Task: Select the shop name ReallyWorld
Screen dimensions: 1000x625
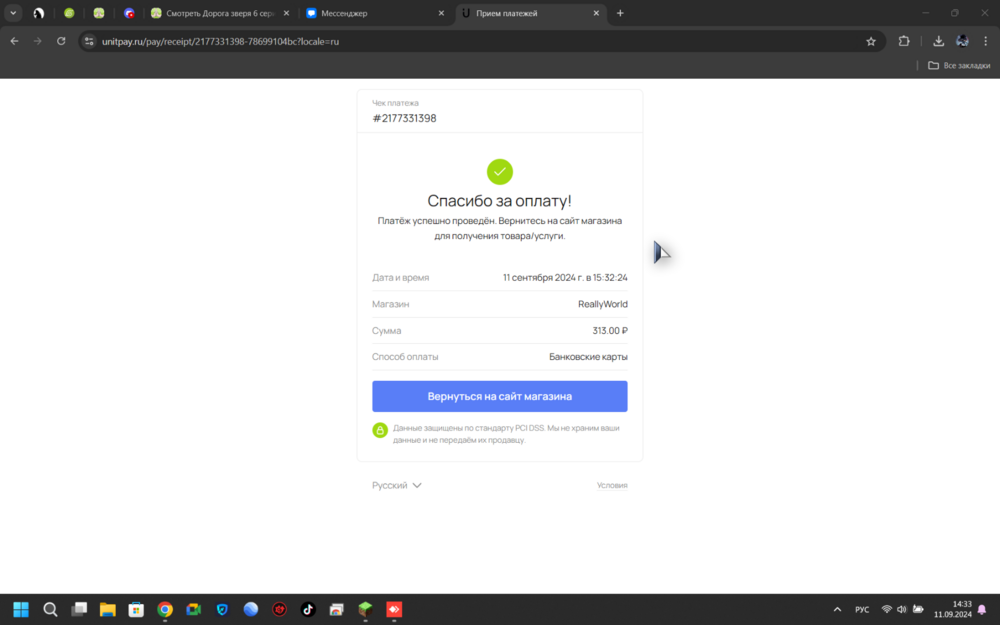Action: pos(603,304)
